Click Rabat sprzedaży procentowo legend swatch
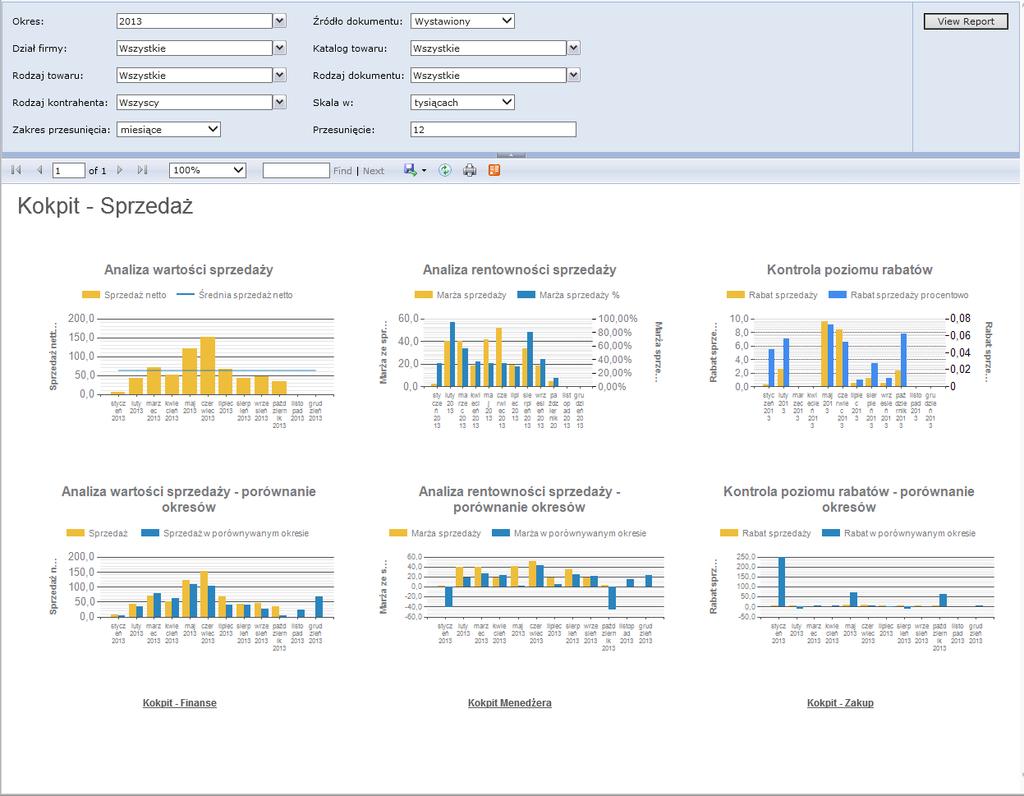This screenshot has width=1024, height=796. [837, 295]
